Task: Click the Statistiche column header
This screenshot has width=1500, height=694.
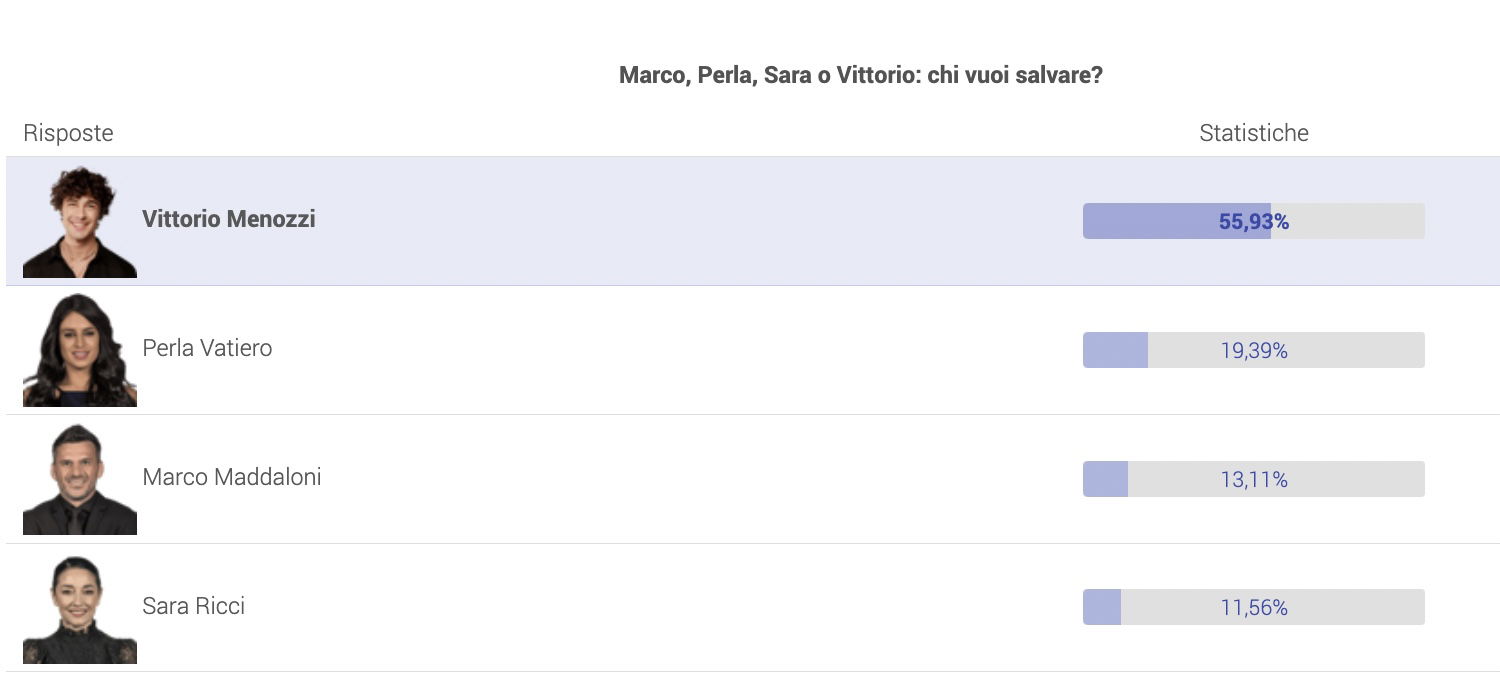Action: coord(1254,133)
